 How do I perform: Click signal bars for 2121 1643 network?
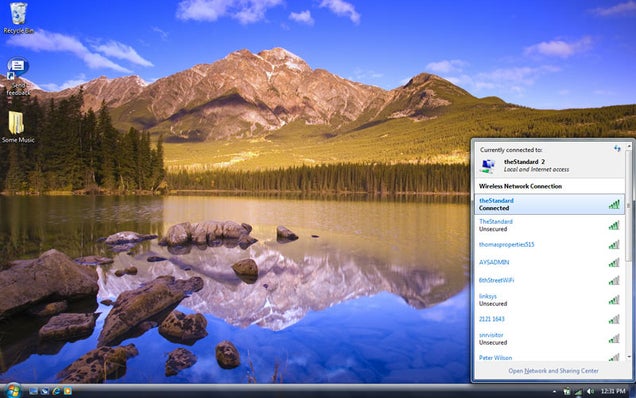click(614, 319)
